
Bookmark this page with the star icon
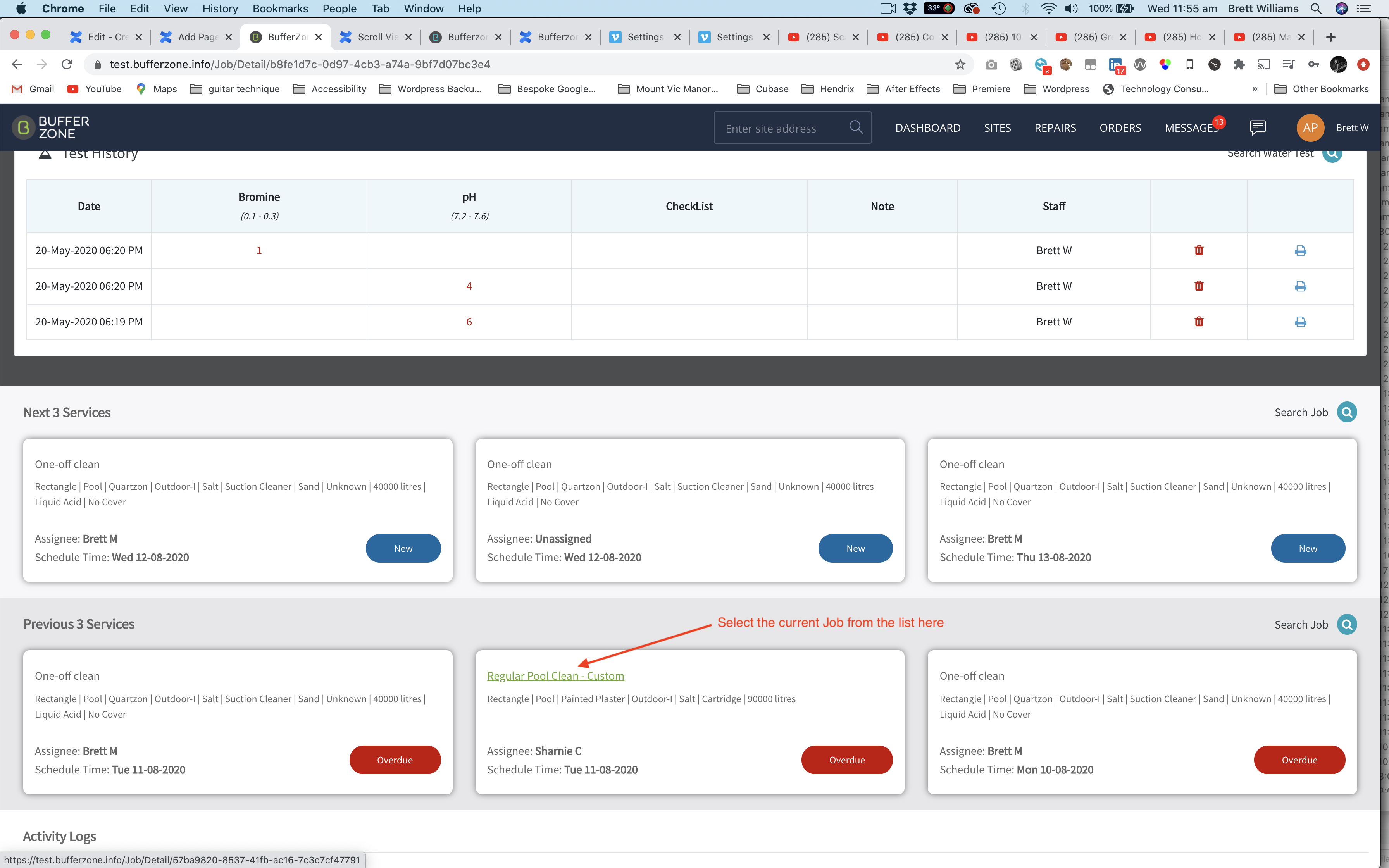960,64
